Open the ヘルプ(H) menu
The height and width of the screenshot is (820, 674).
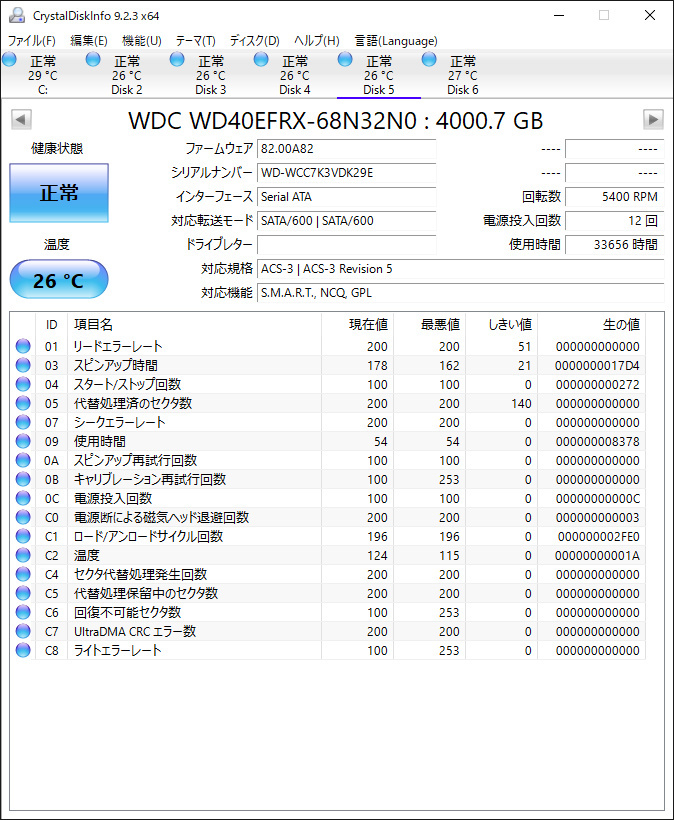pyautogui.click(x=317, y=41)
